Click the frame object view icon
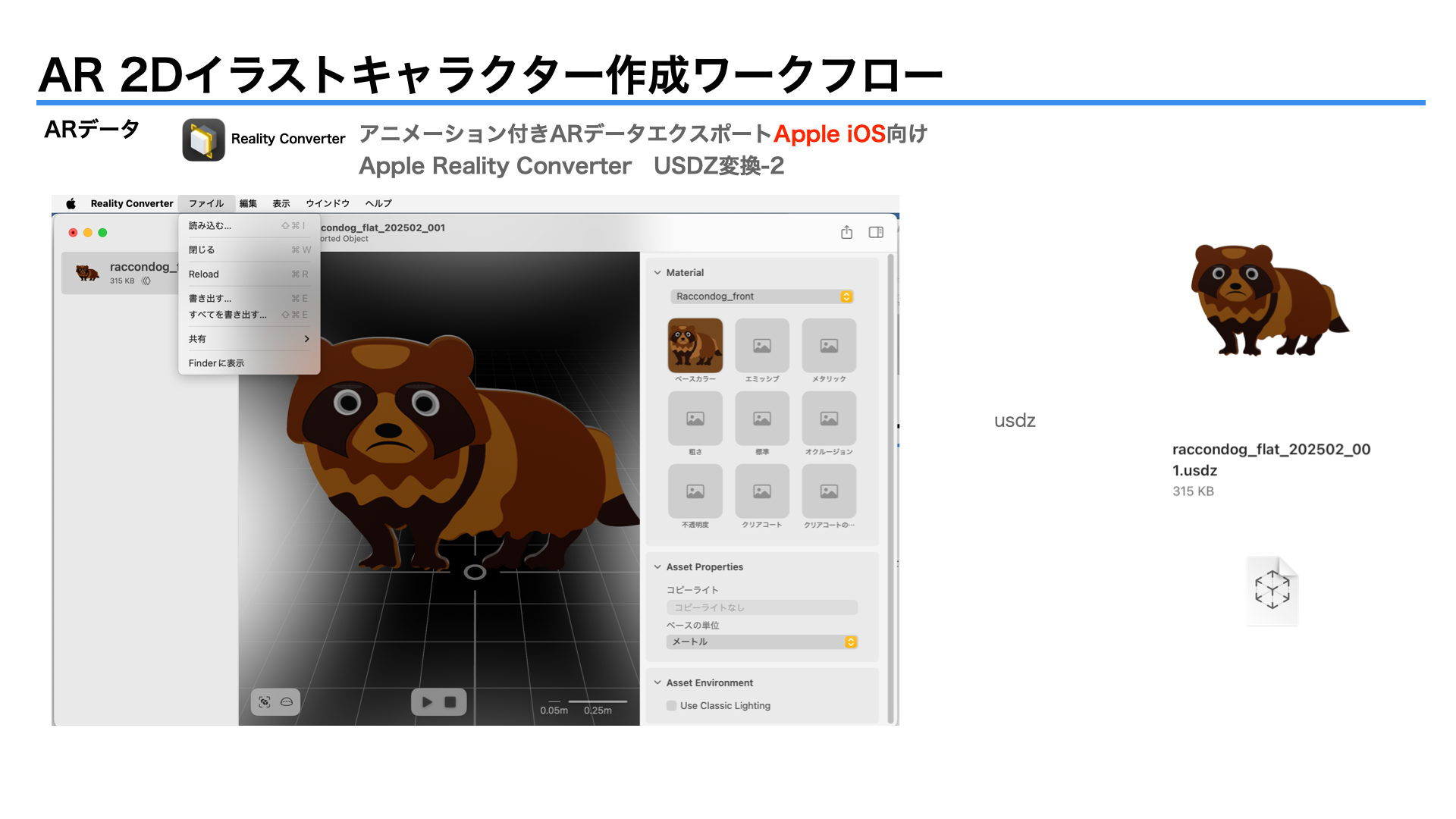This screenshot has width=1456, height=819. [x=264, y=702]
